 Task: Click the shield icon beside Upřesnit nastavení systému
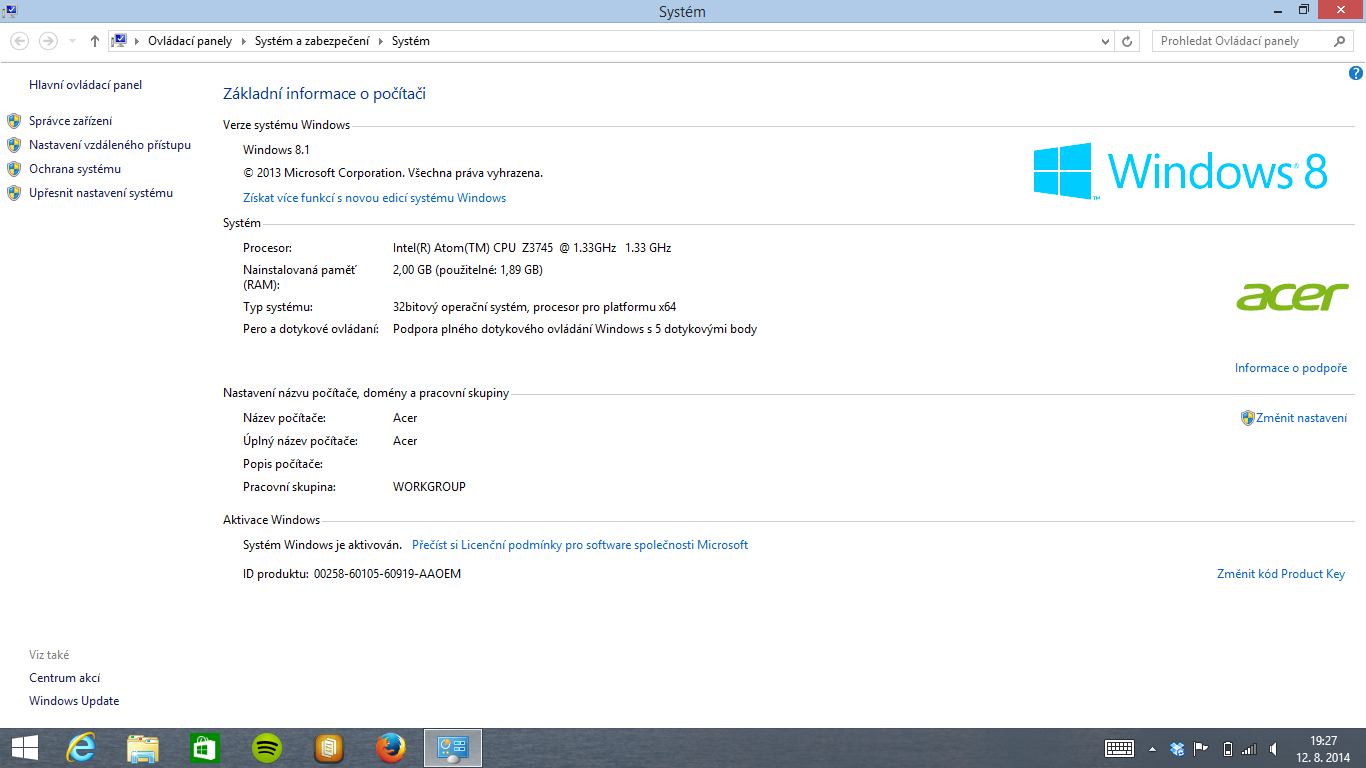tap(14, 193)
